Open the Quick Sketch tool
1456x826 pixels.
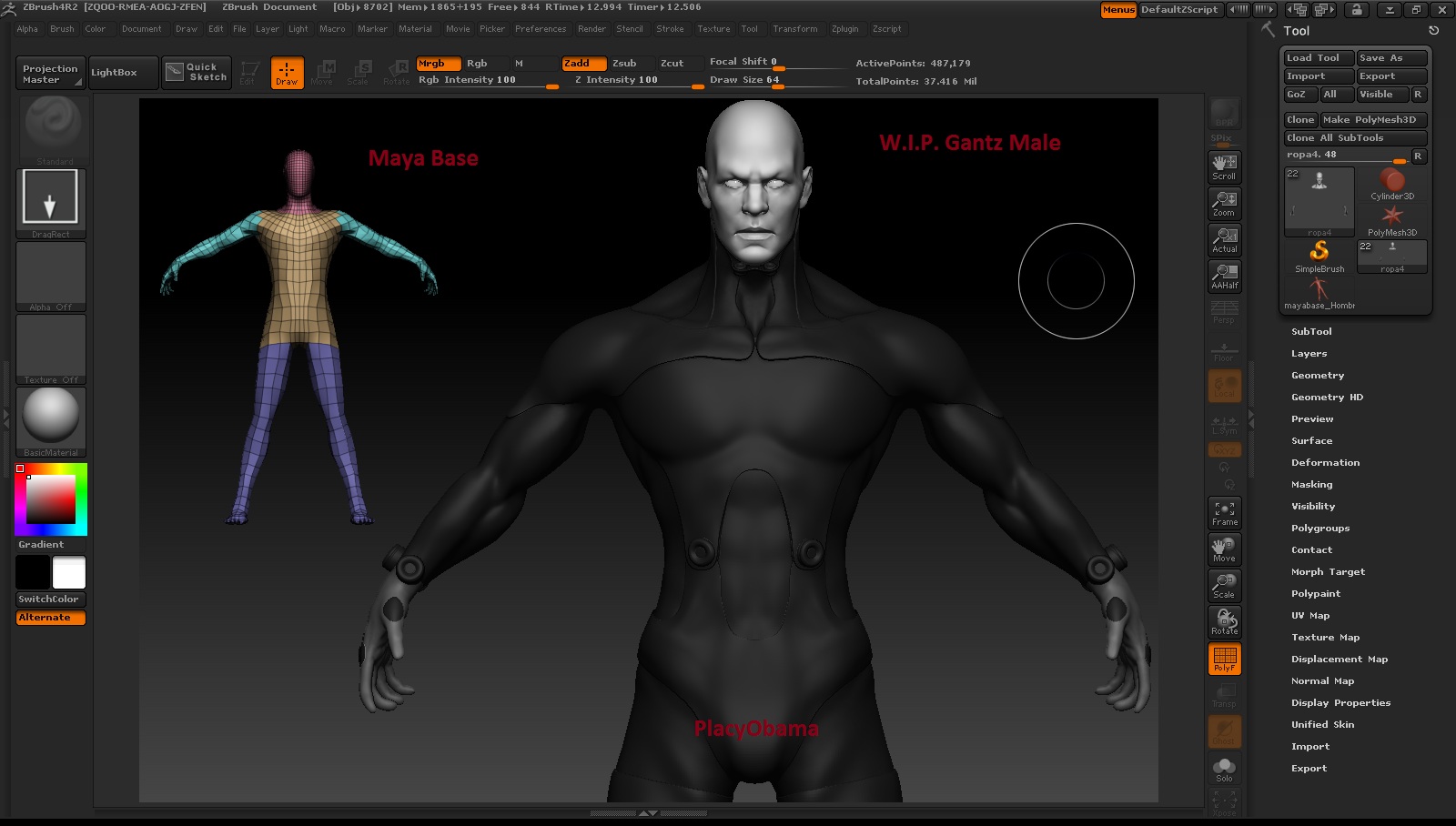tap(197, 72)
